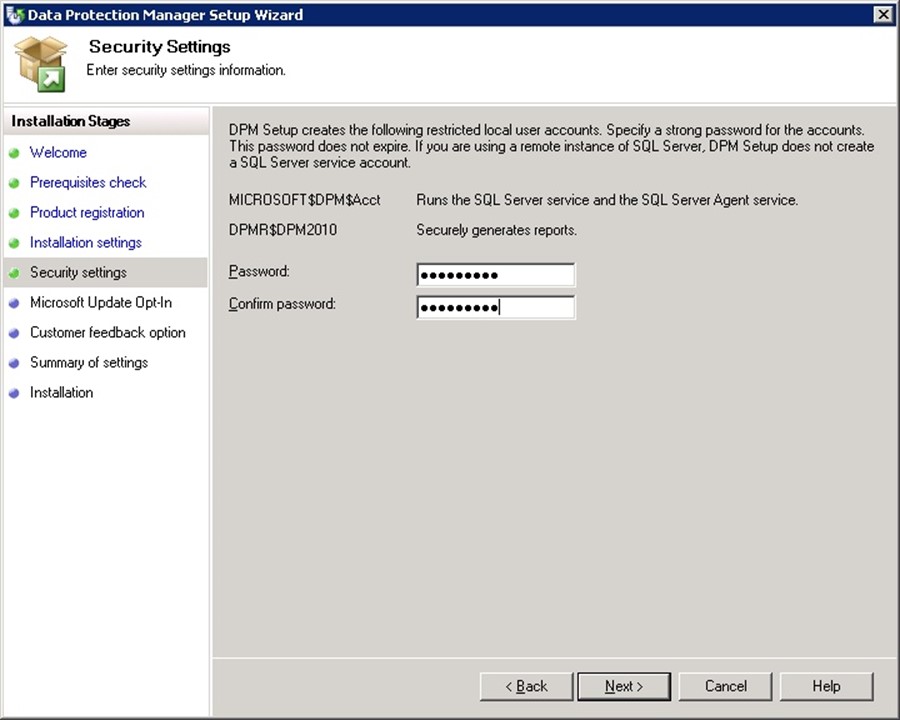Select Microsoft Update Opt-In stage
Viewport: 900px width, 720px height.
(x=101, y=302)
